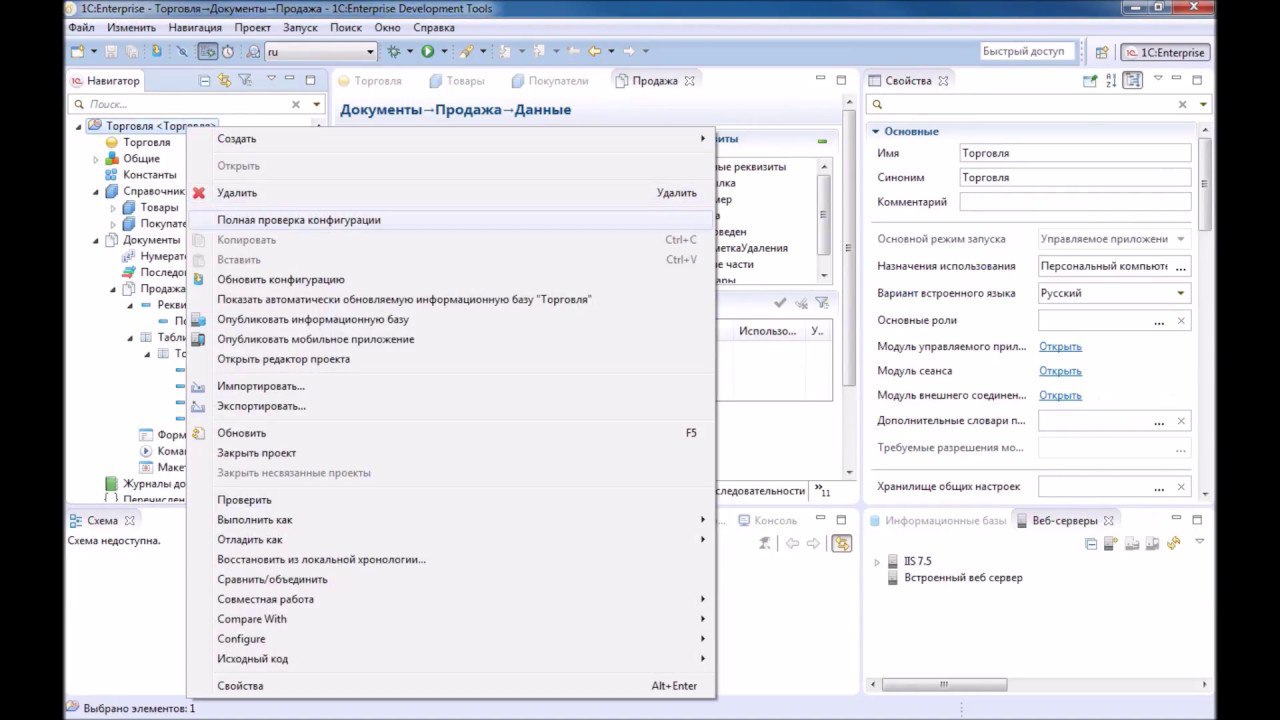Click Открыть link for Модуль управляемого приложения

tap(1060, 347)
